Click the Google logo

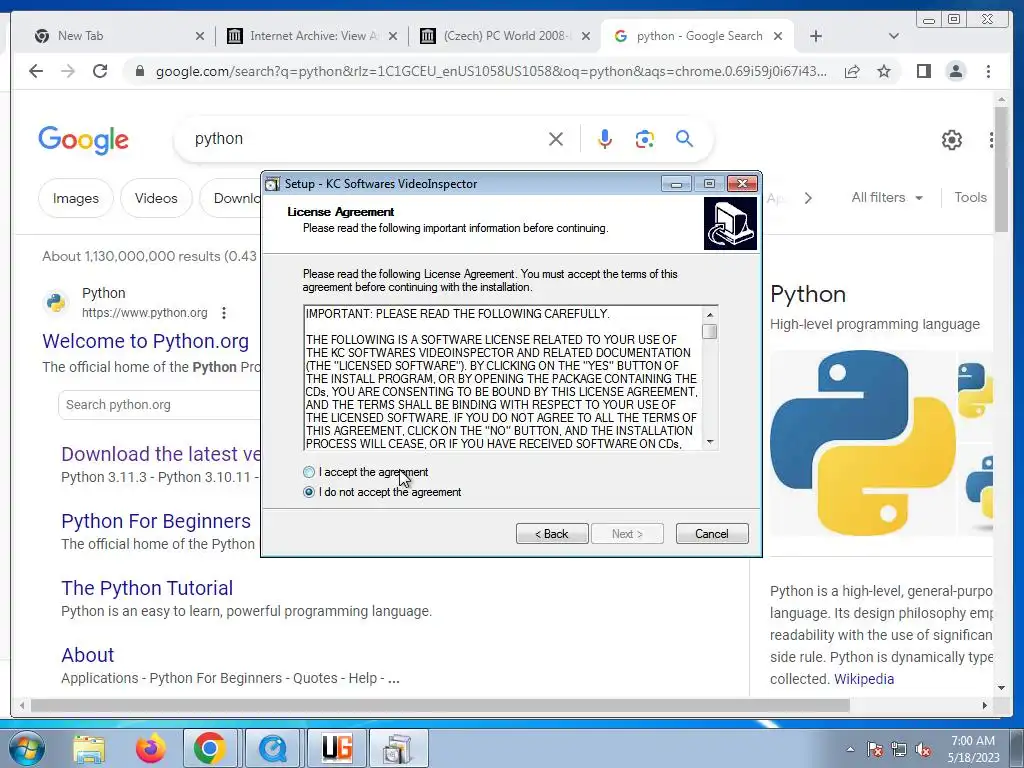[84, 140]
